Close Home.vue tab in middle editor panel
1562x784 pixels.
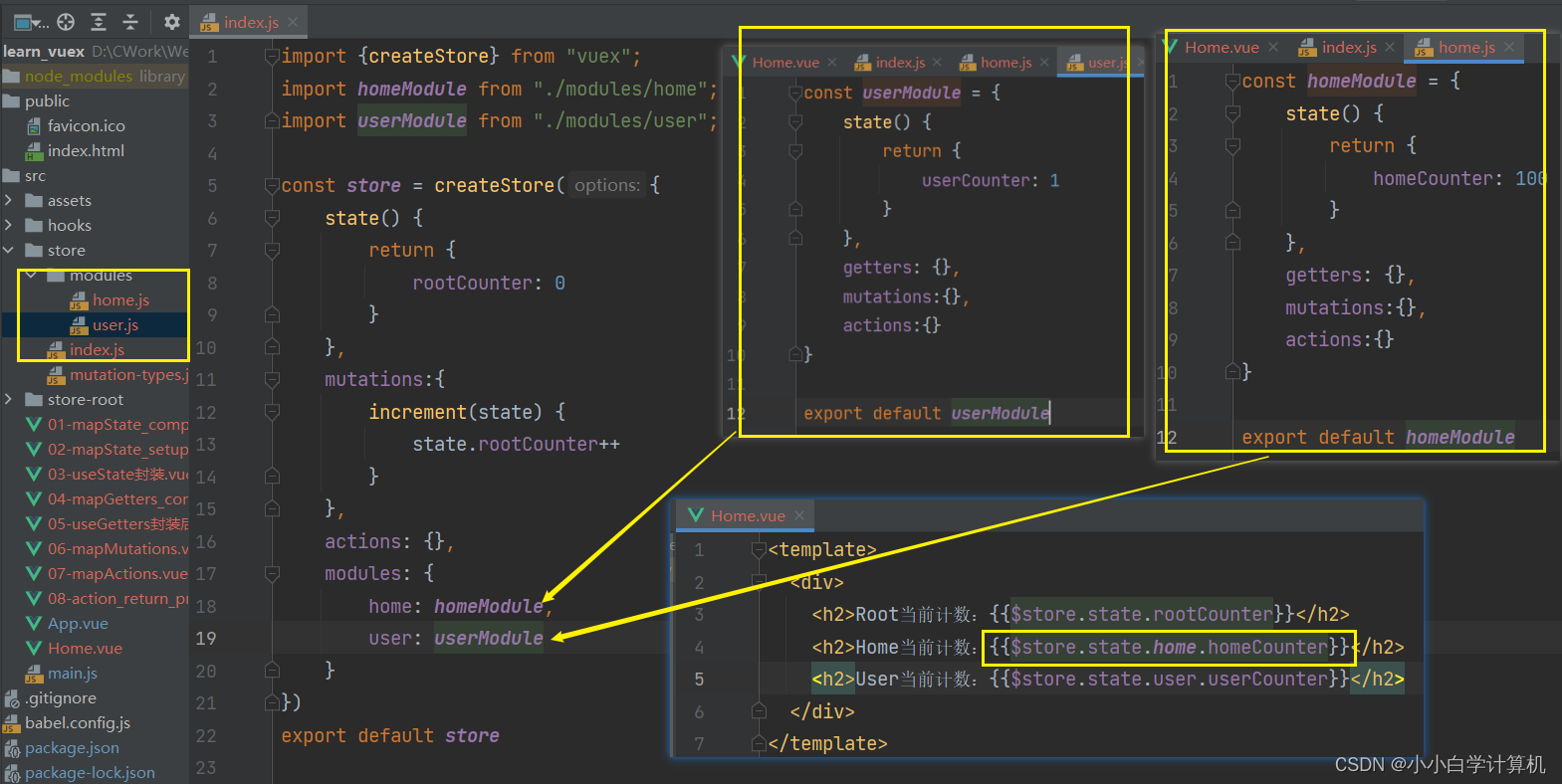tap(832, 62)
